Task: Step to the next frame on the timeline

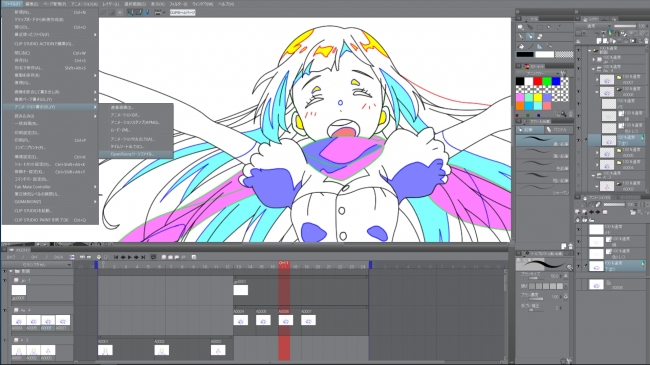Action: (x=136, y=257)
